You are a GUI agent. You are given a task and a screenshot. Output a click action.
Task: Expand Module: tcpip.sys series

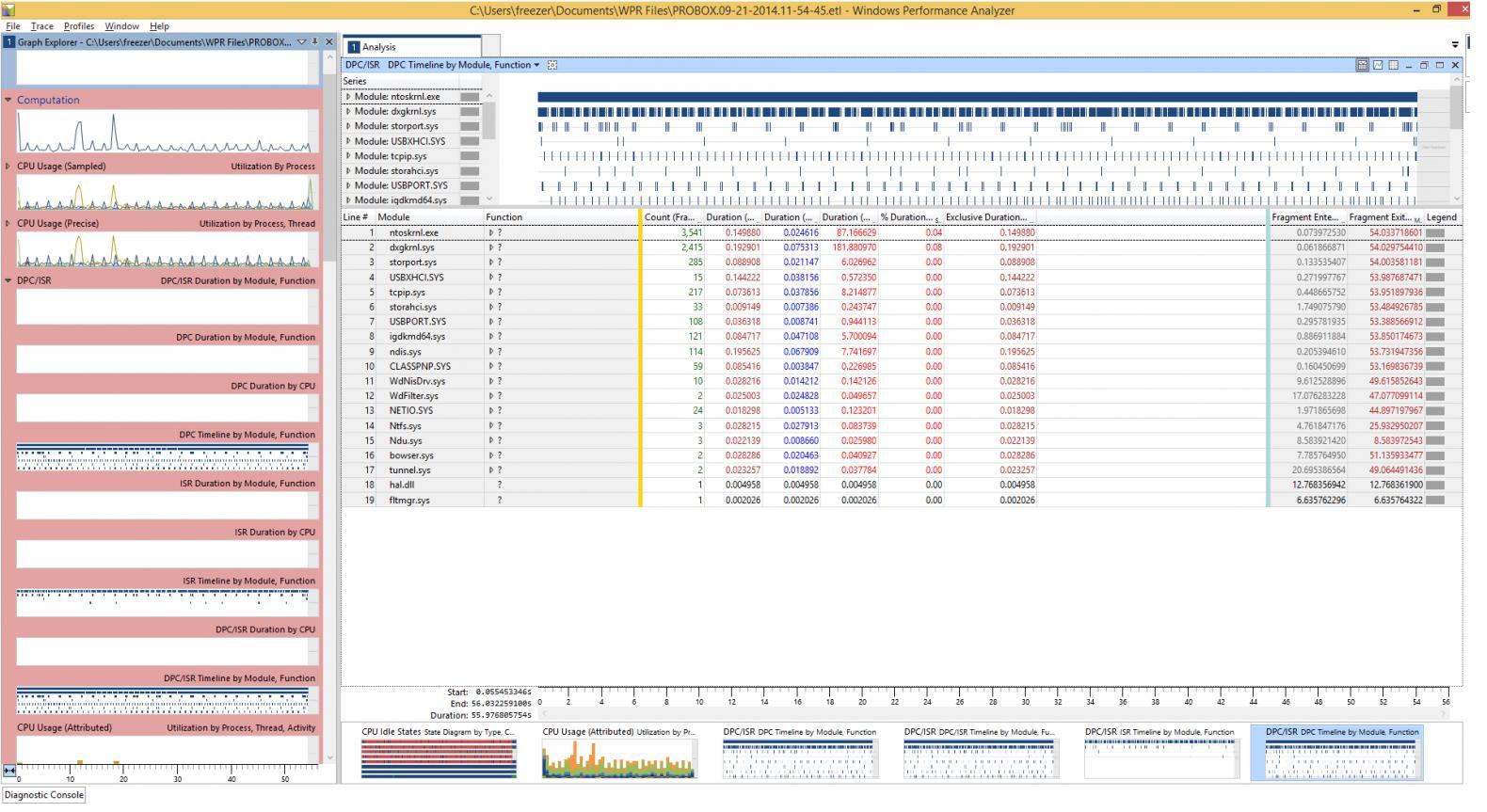click(x=348, y=156)
